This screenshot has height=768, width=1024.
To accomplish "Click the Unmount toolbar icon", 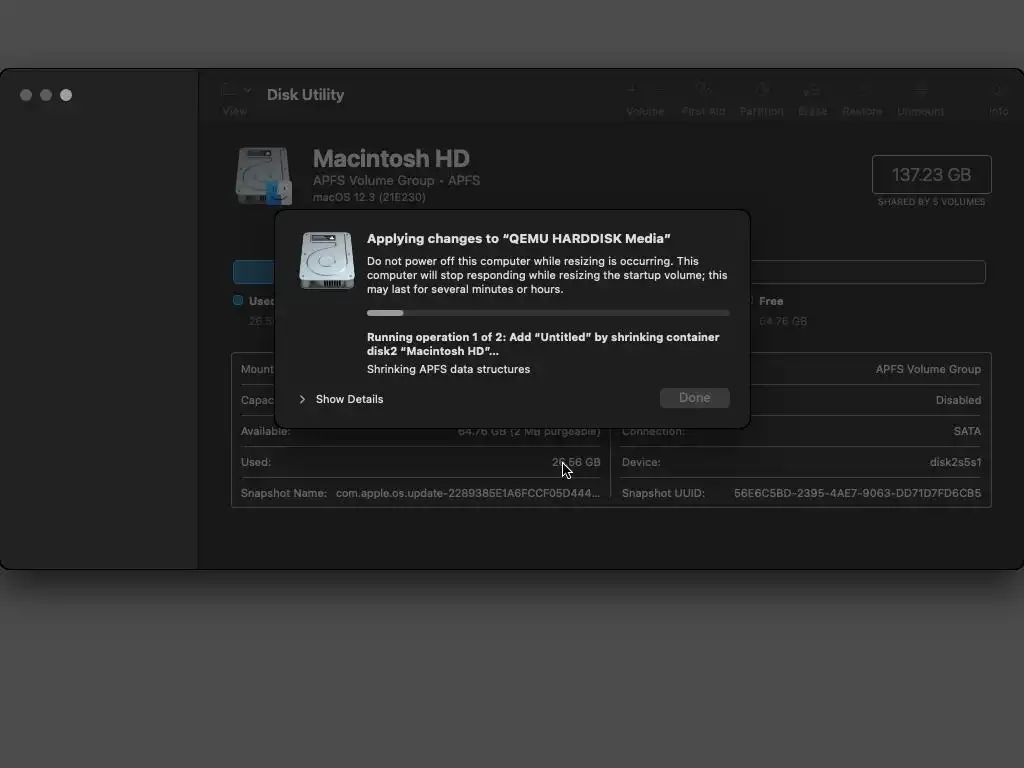I will pyautogui.click(x=920, y=89).
